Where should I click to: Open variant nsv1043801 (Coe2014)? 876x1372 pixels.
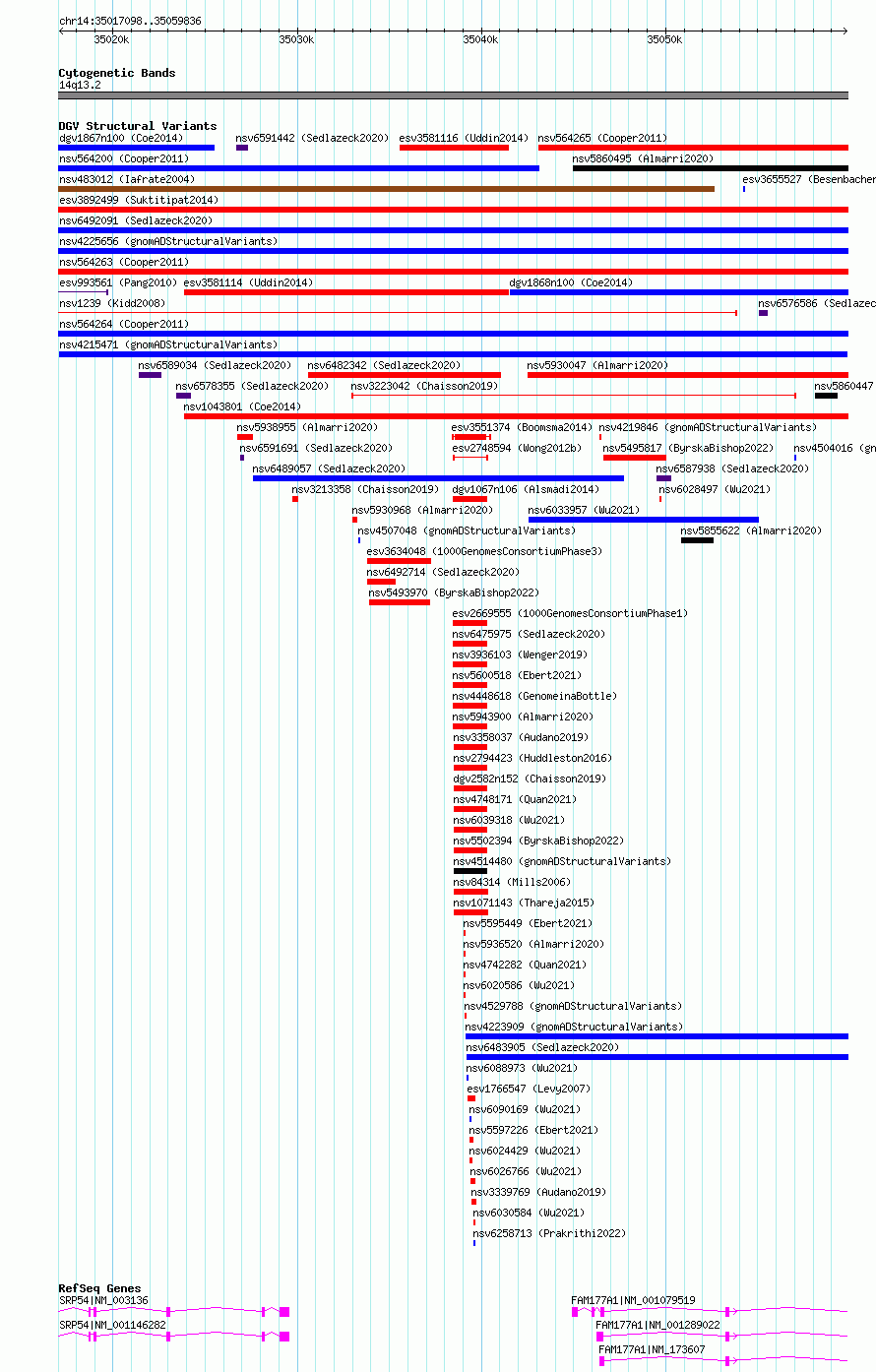click(x=516, y=416)
